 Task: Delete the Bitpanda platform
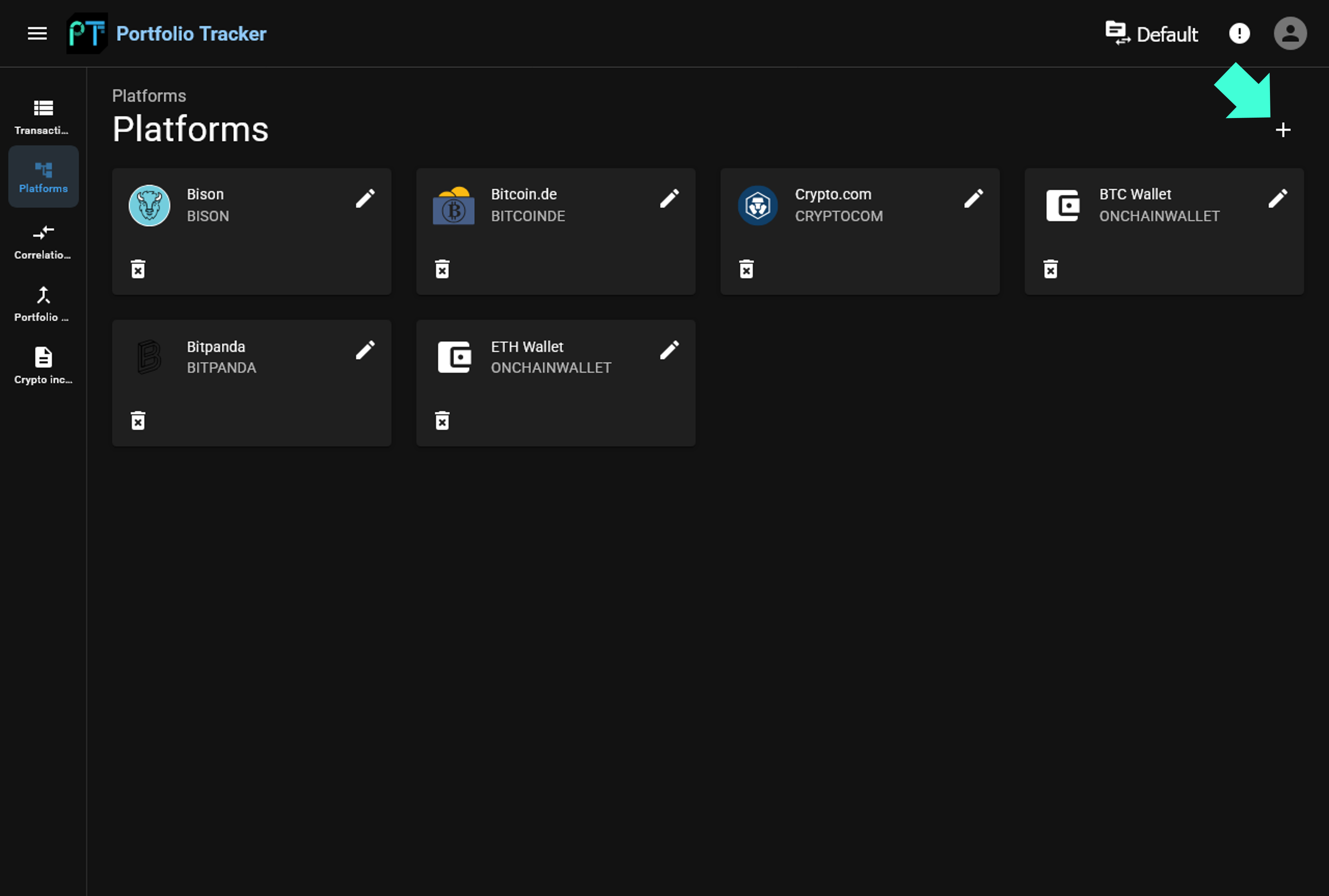[x=138, y=421]
